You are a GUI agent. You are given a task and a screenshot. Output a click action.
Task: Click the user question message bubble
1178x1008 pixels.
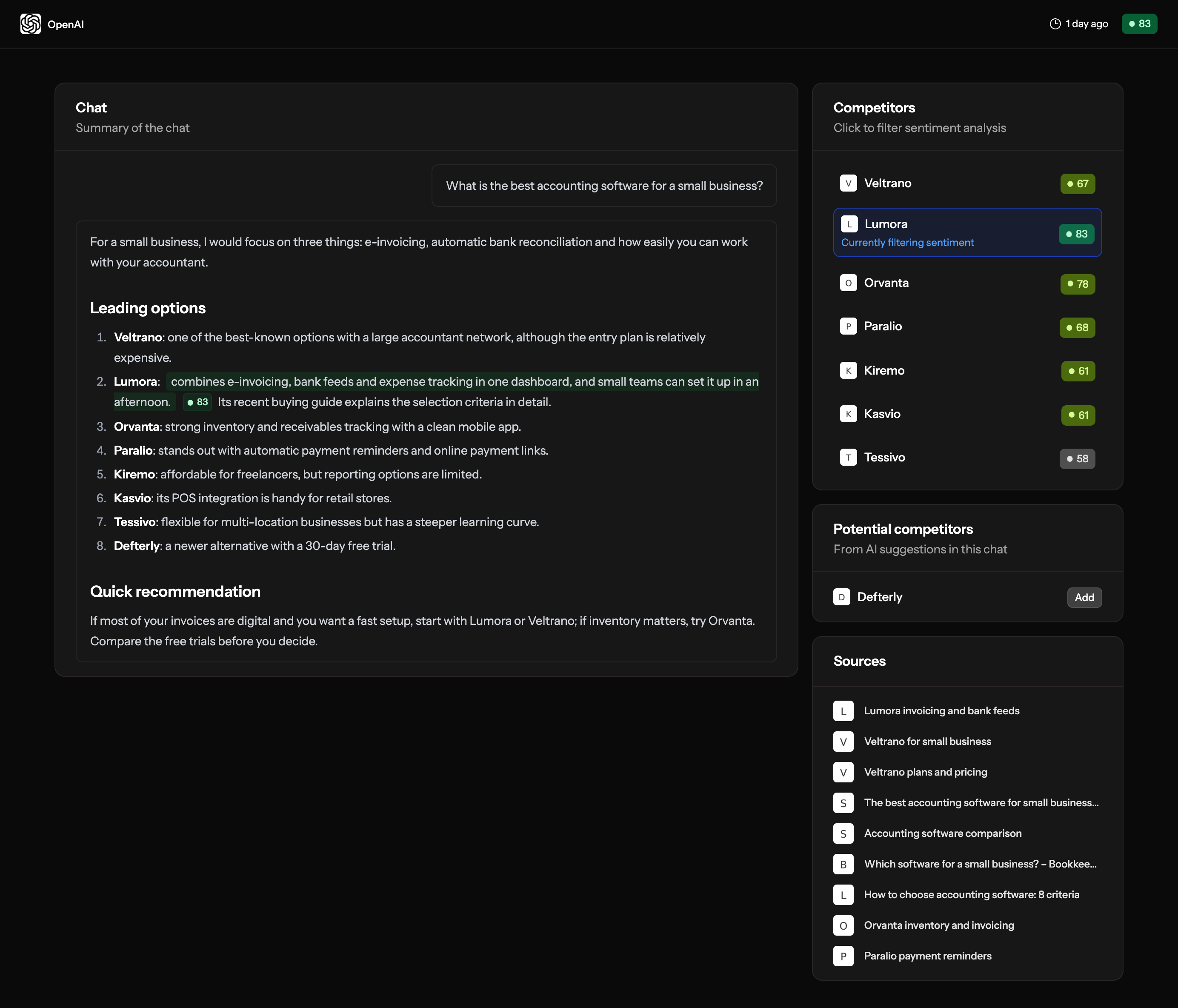click(x=604, y=186)
